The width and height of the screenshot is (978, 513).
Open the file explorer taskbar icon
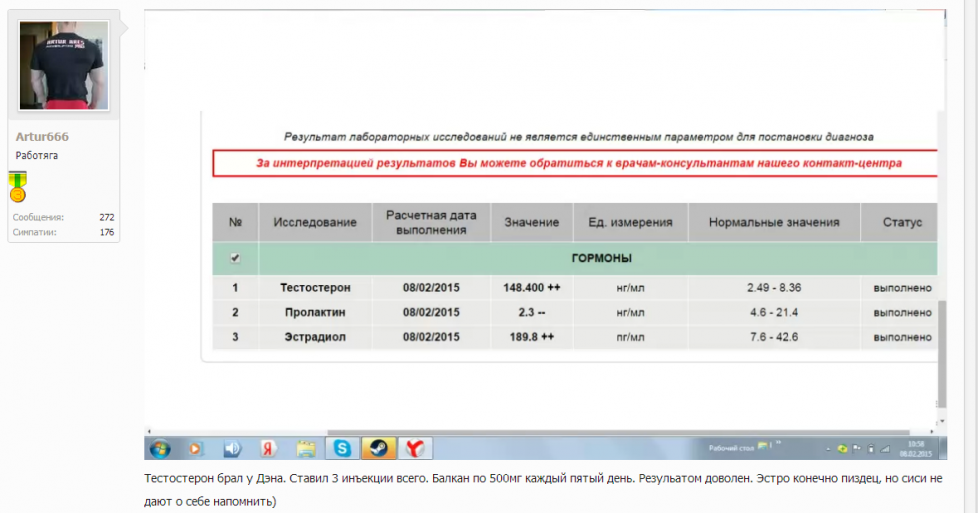[306, 448]
